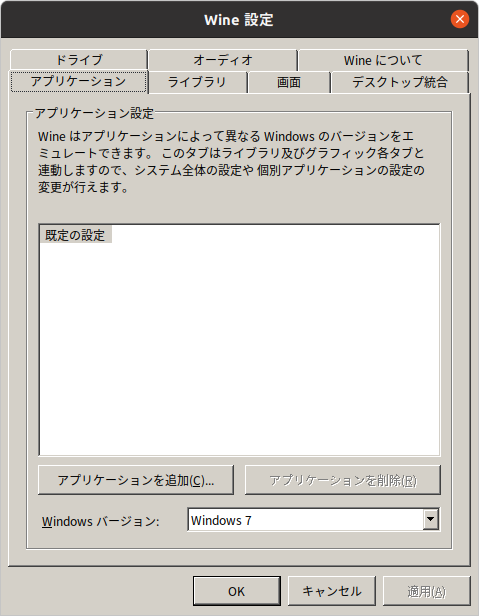The width and height of the screenshot is (479, 616).
Task: Select the アプリケーション tab
Action: tap(79, 81)
